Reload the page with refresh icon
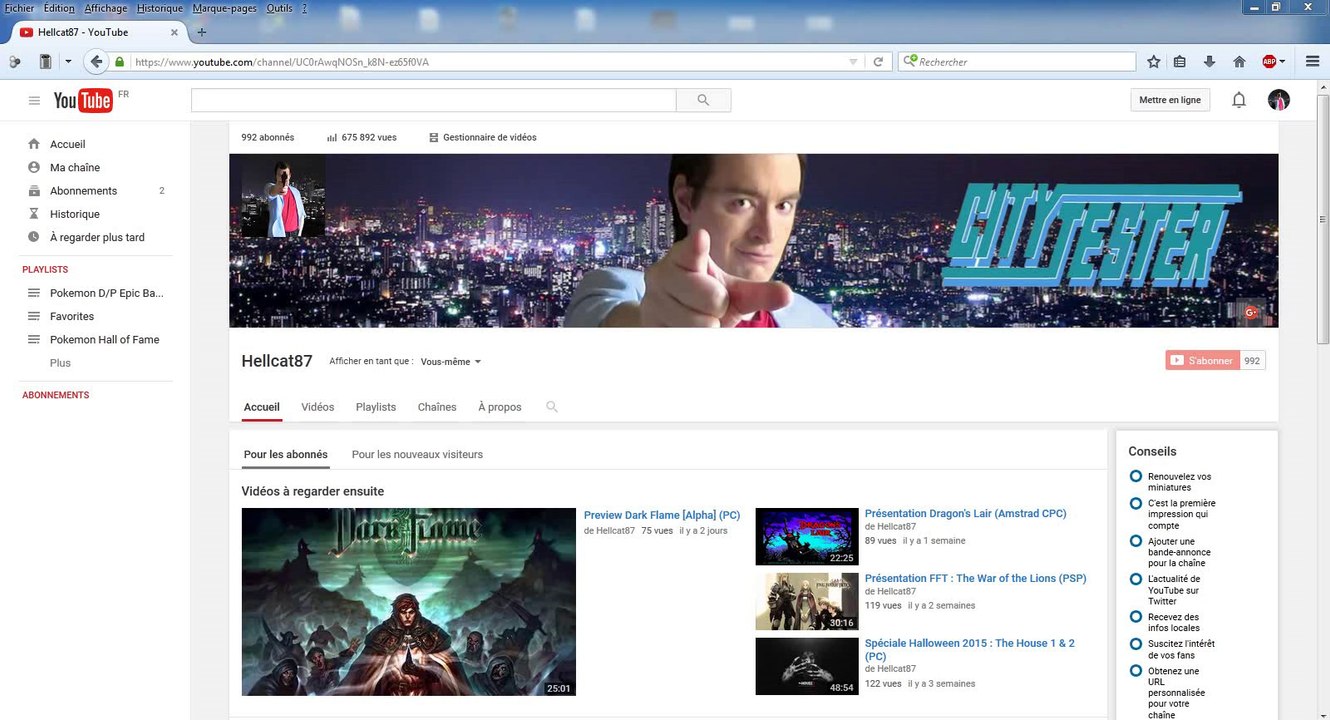Image resolution: width=1330 pixels, height=720 pixels. 878,61
